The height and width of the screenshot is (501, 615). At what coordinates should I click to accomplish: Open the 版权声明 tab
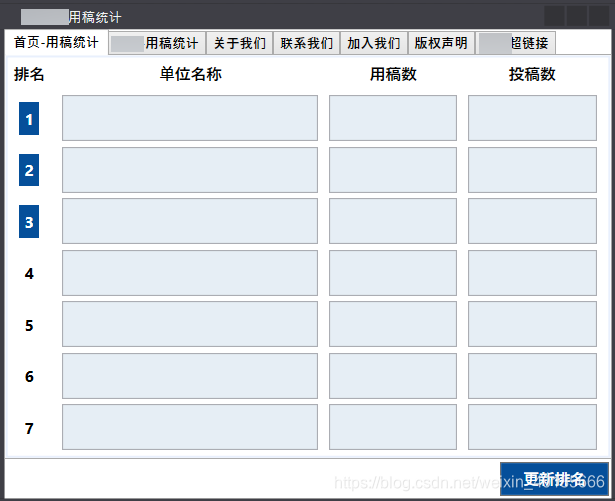point(441,43)
